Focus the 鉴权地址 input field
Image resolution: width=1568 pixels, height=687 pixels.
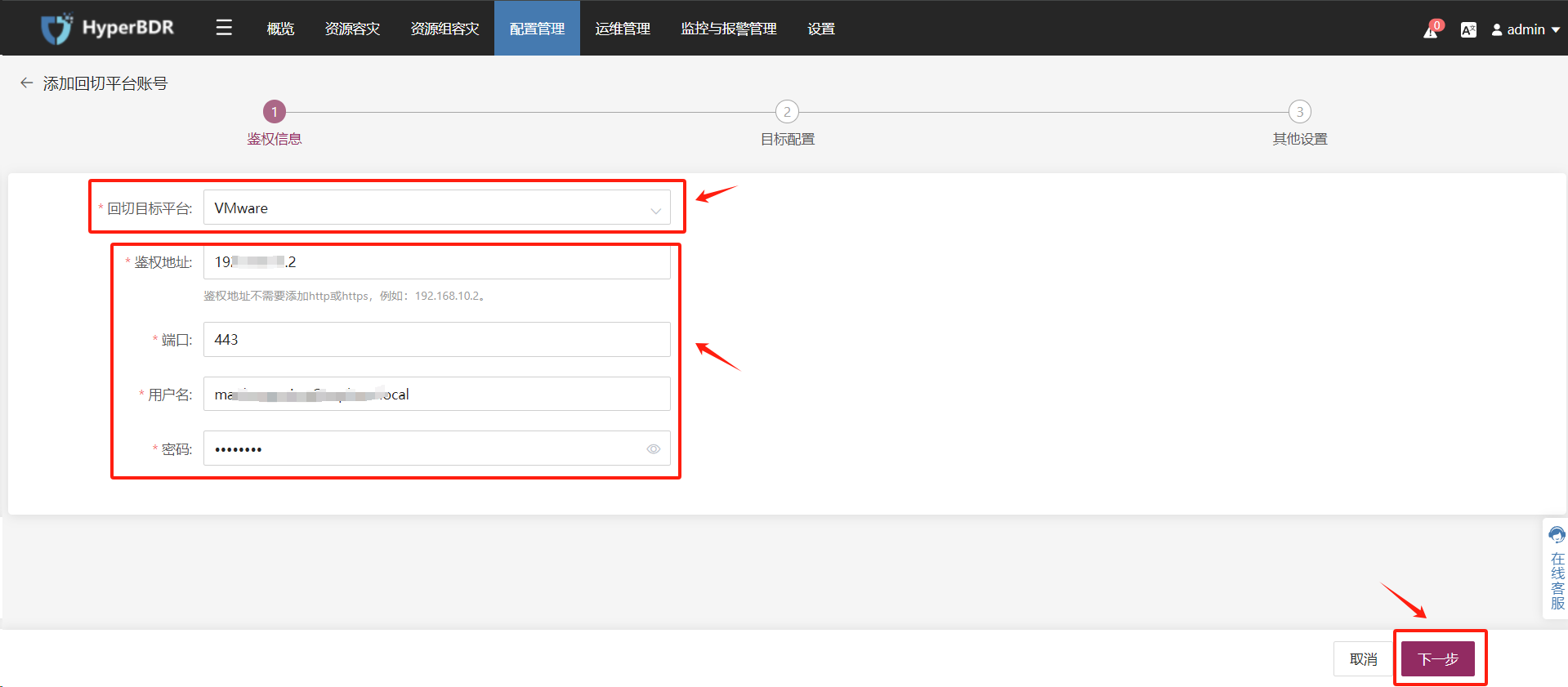tap(437, 261)
